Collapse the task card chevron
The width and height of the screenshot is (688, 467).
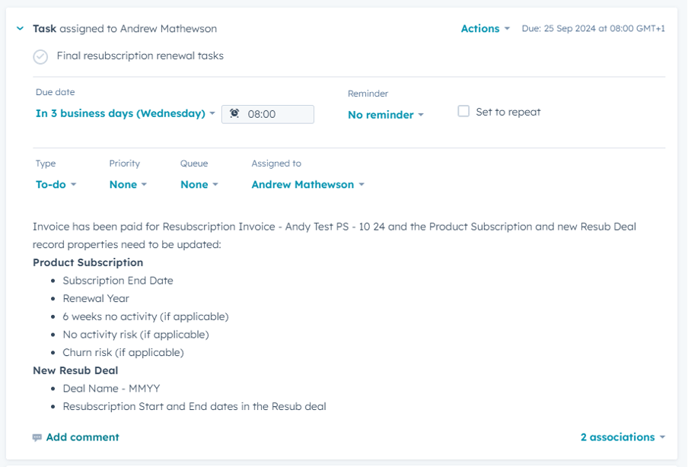pyautogui.click(x=21, y=29)
